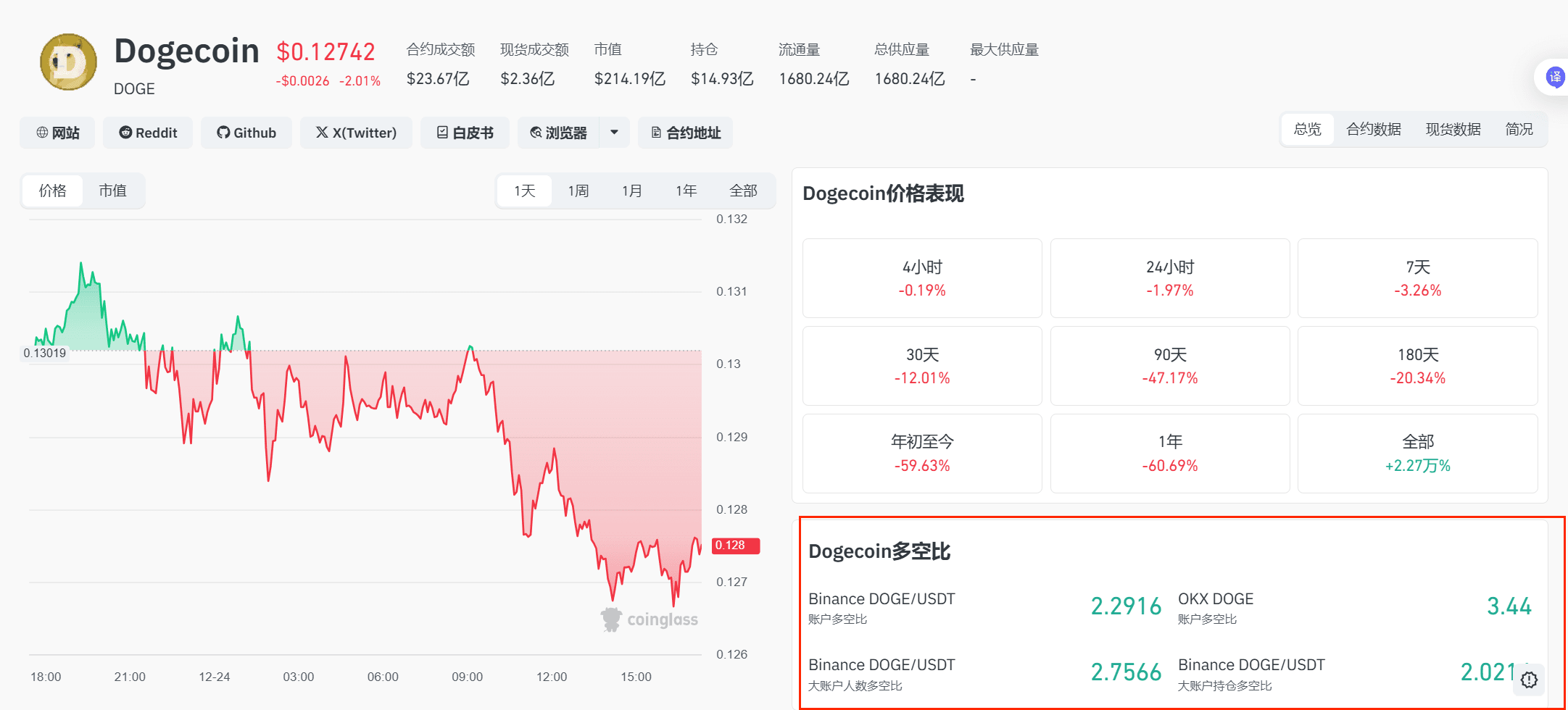Click the OKX DOGE ratio 3.44
This screenshot has height=710, width=1568.
pos(1509,606)
